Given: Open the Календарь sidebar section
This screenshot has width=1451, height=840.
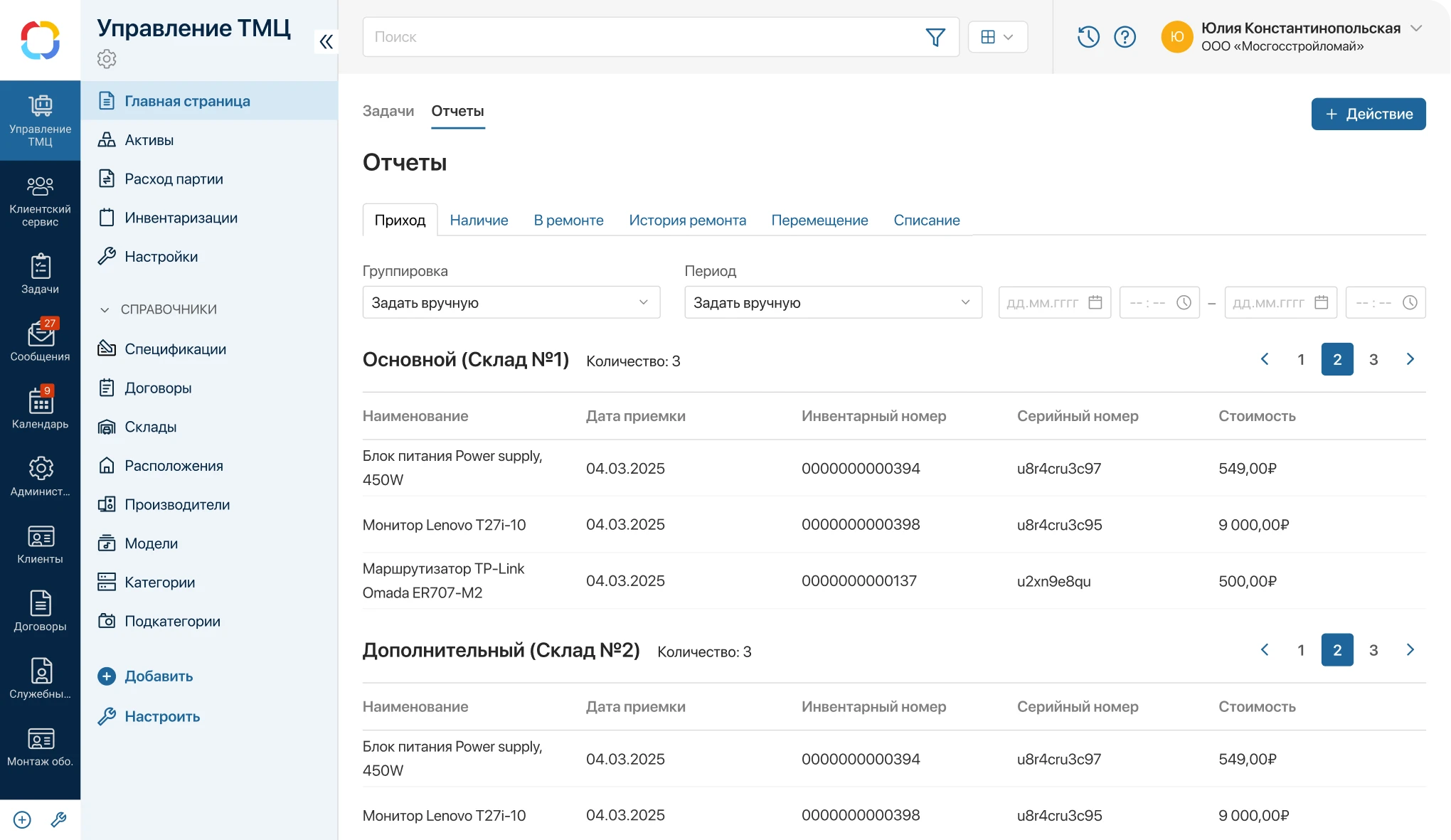Looking at the screenshot, I should tap(41, 407).
